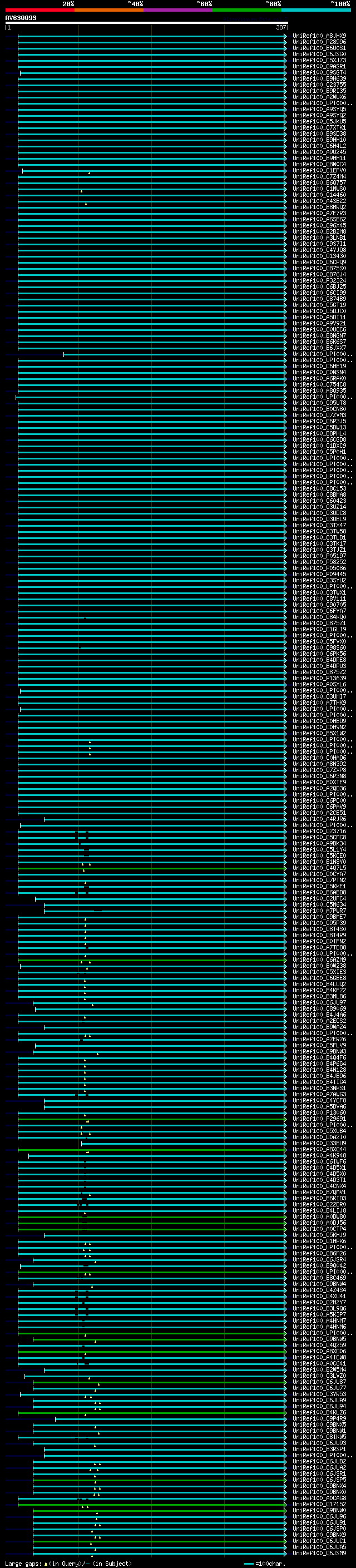Click the UniRef100_Q9SGT4 hit label
This screenshot has width=356, height=1568.
tap(319, 72)
